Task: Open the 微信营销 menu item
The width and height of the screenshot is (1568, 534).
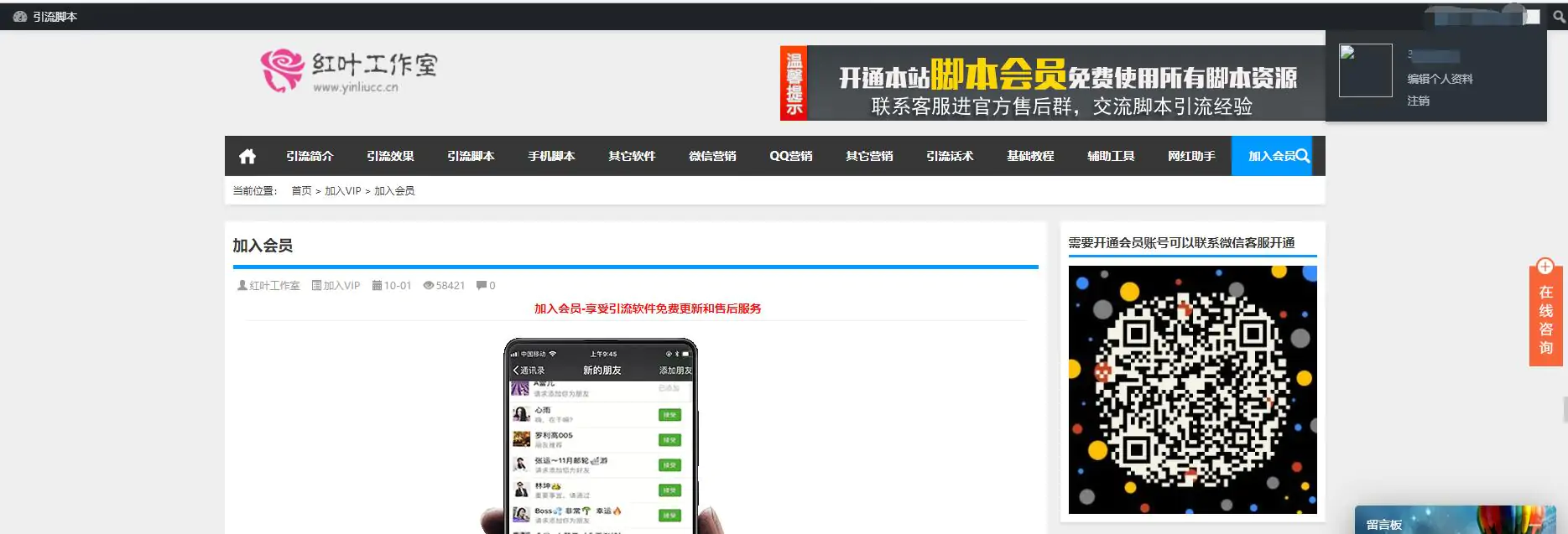Action: (x=712, y=156)
